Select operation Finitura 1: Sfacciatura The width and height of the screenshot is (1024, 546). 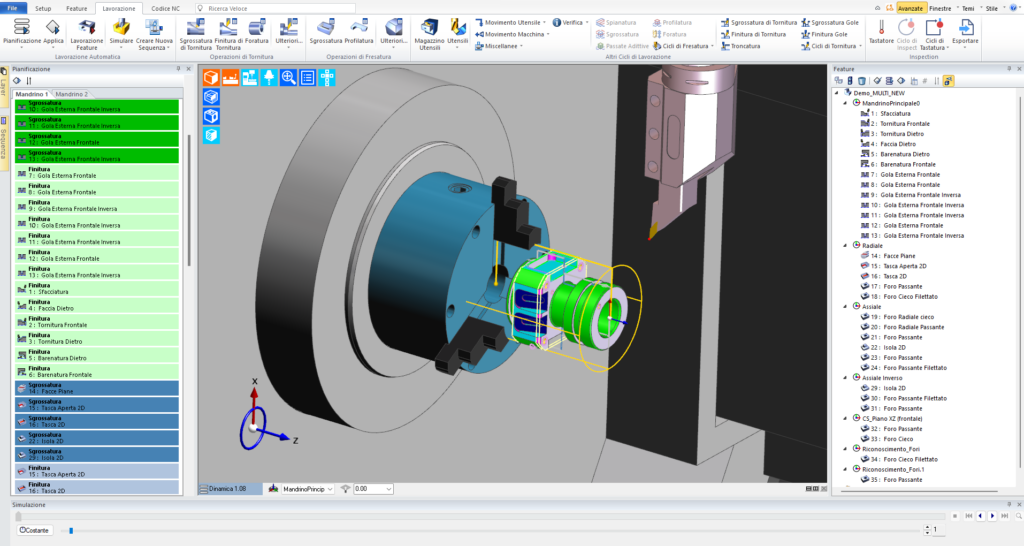pos(97,289)
